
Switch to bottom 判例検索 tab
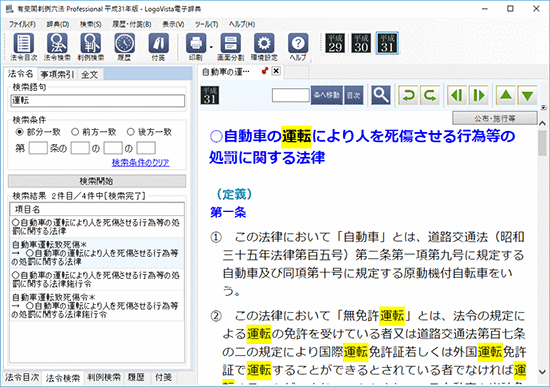[x=104, y=378]
